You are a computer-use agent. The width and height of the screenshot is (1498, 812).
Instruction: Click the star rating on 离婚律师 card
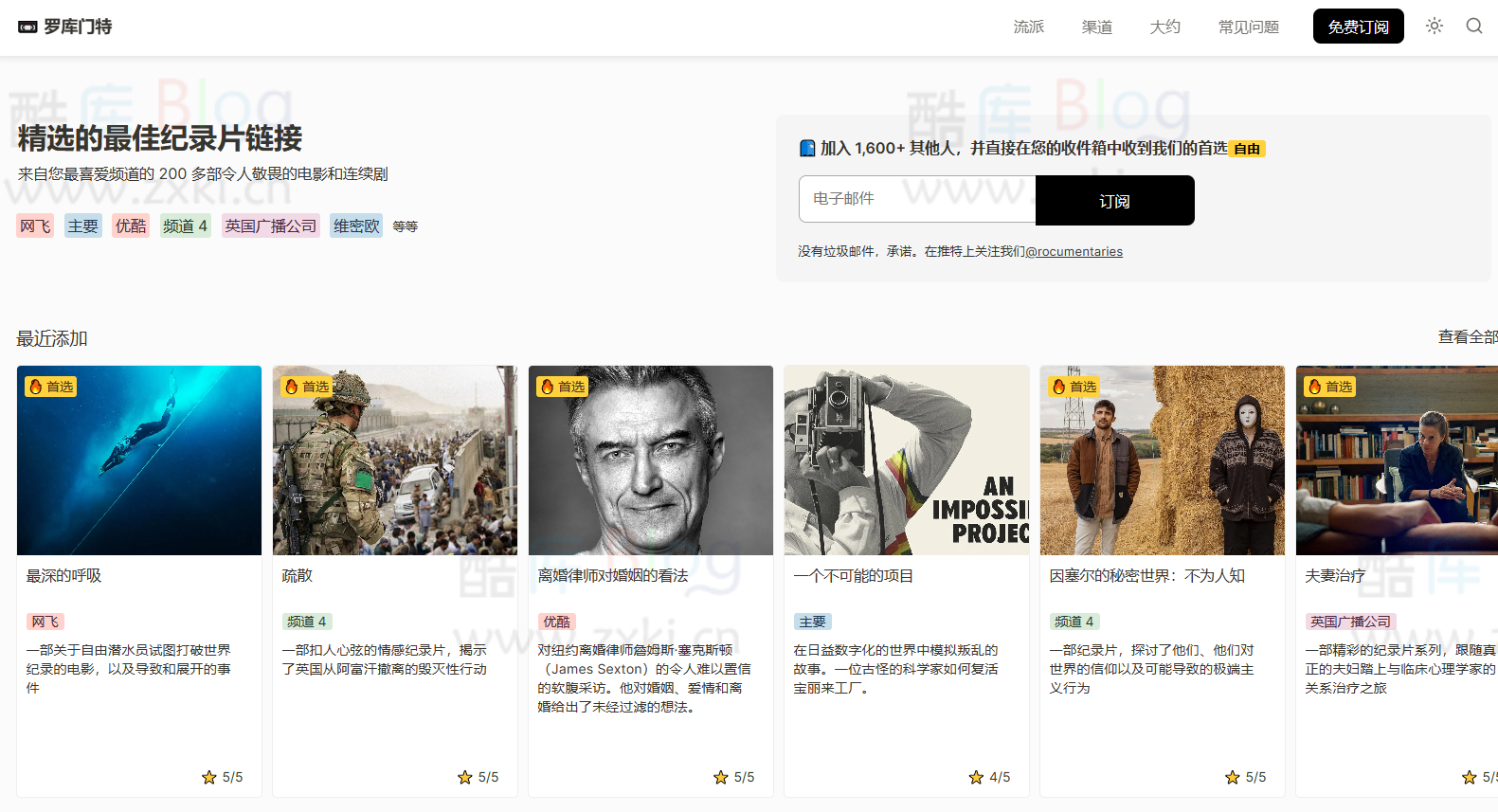[x=733, y=777]
